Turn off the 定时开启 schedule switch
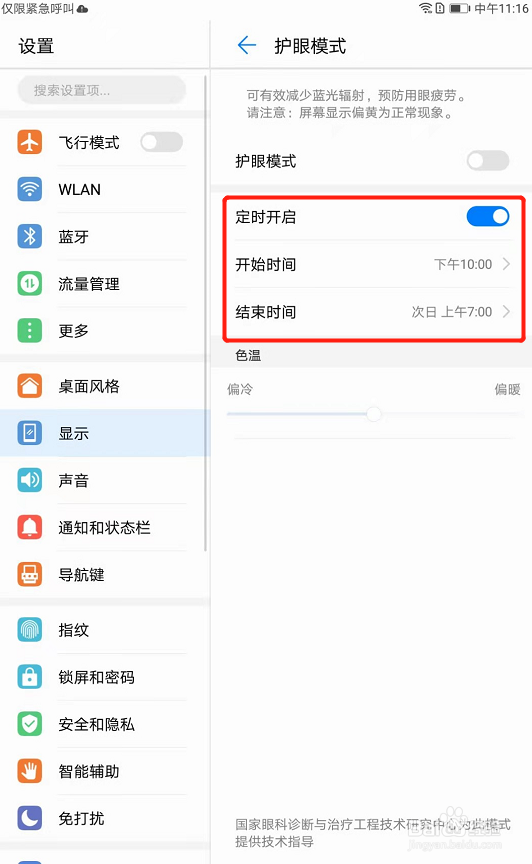The height and width of the screenshot is (864, 532). click(488, 217)
